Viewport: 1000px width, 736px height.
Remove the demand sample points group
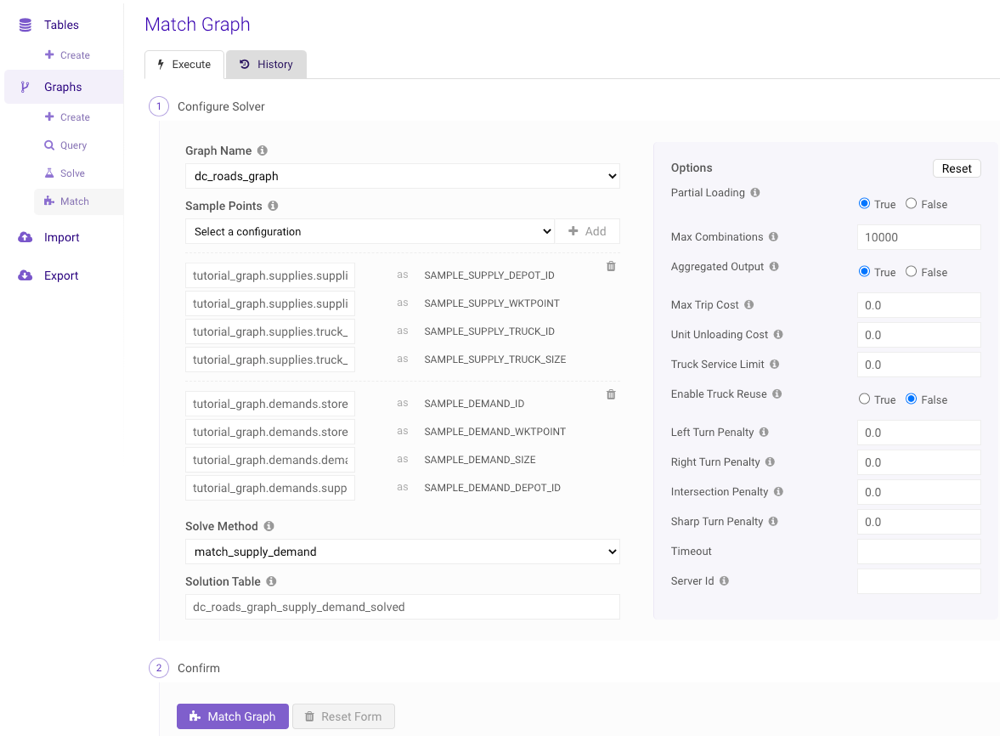(610, 394)
